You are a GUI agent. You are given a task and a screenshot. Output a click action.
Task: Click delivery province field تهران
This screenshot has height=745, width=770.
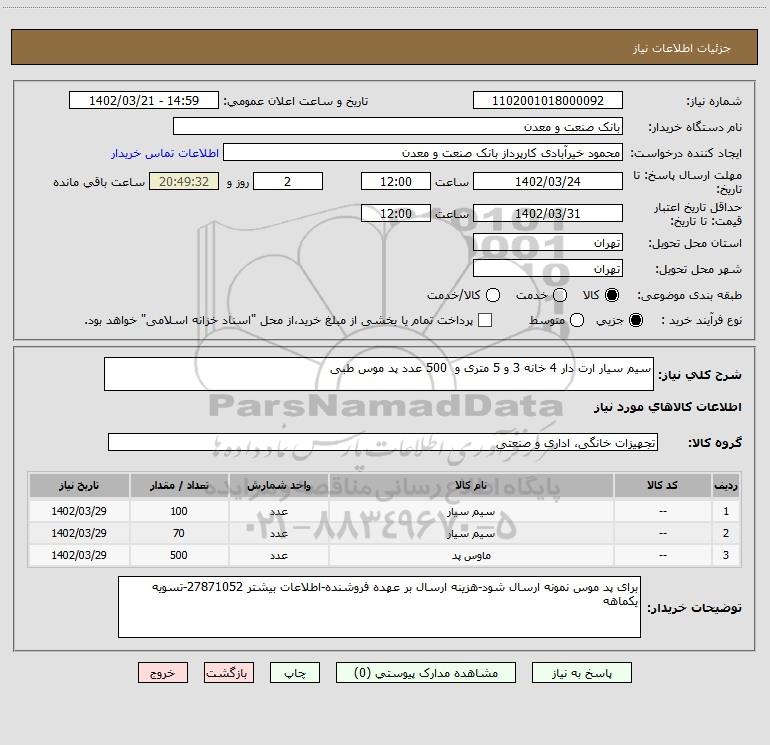(548, 243)
